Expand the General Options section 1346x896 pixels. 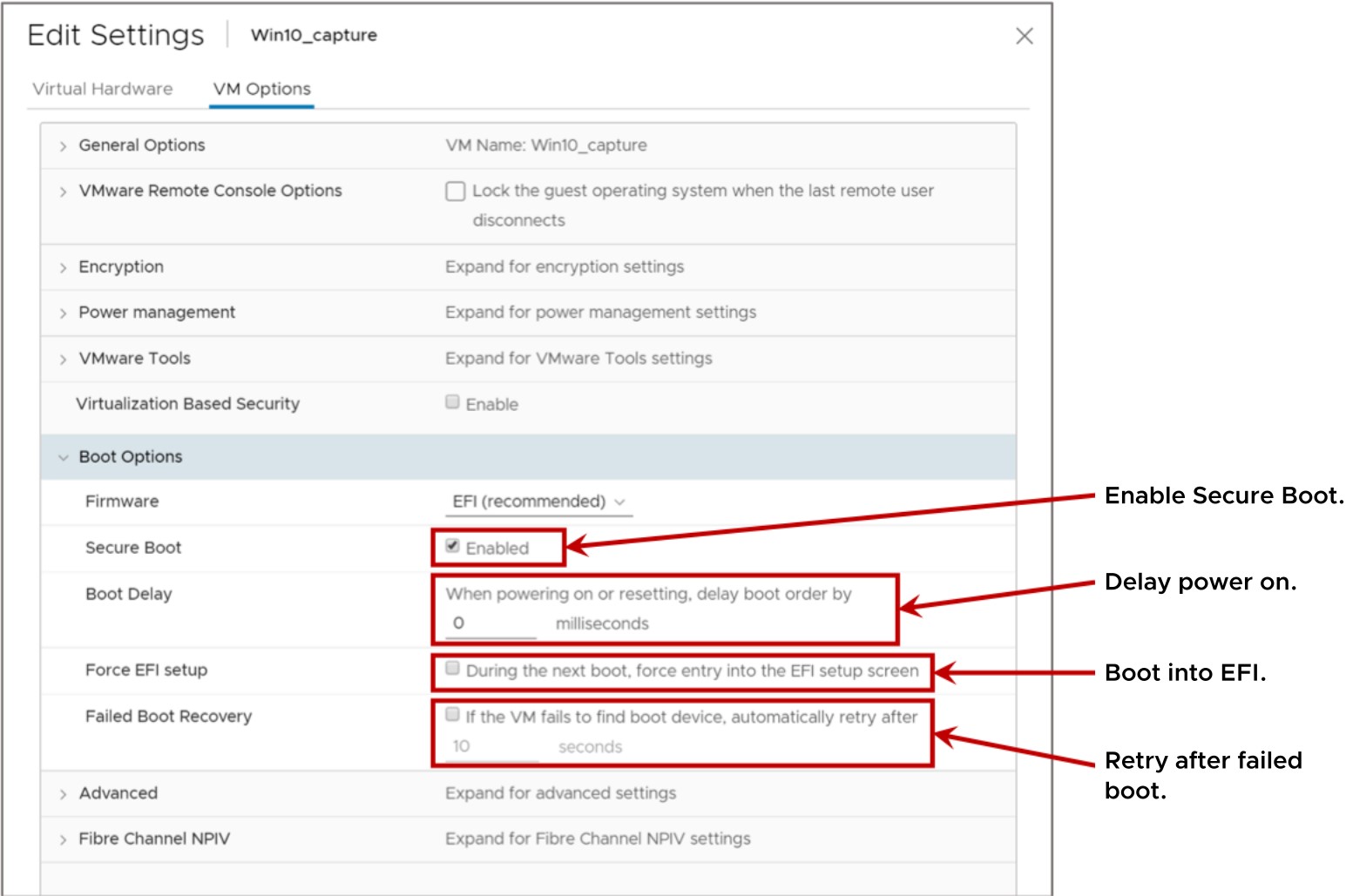(x=63, y=146)
